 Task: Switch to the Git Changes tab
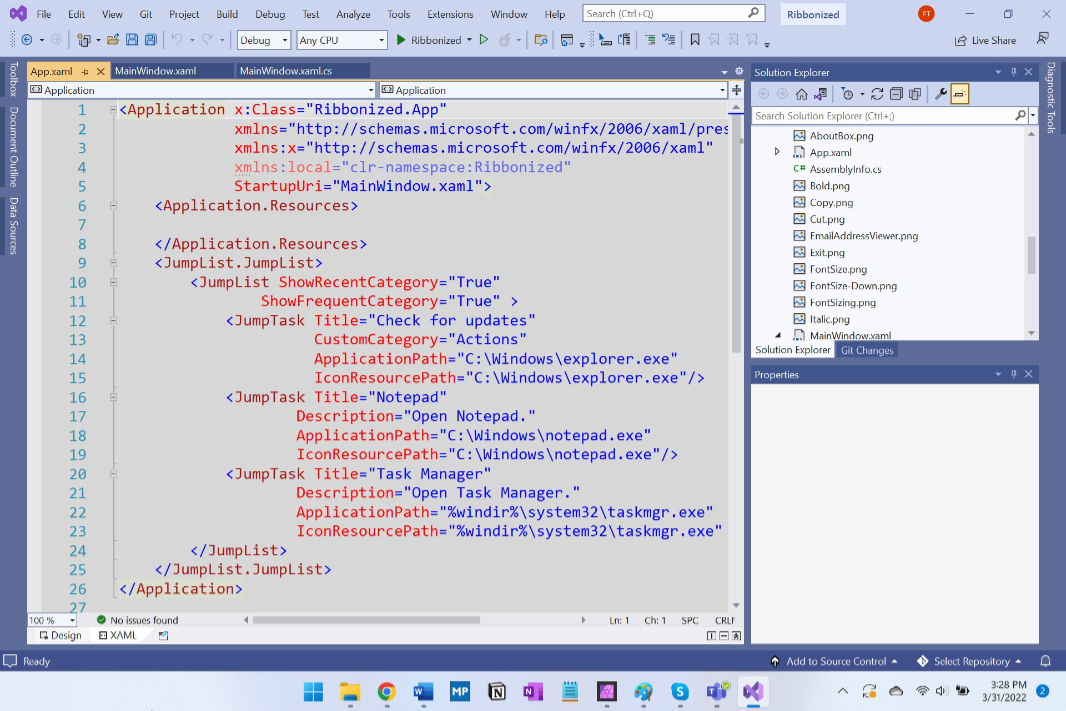click(x=867, y=350)
